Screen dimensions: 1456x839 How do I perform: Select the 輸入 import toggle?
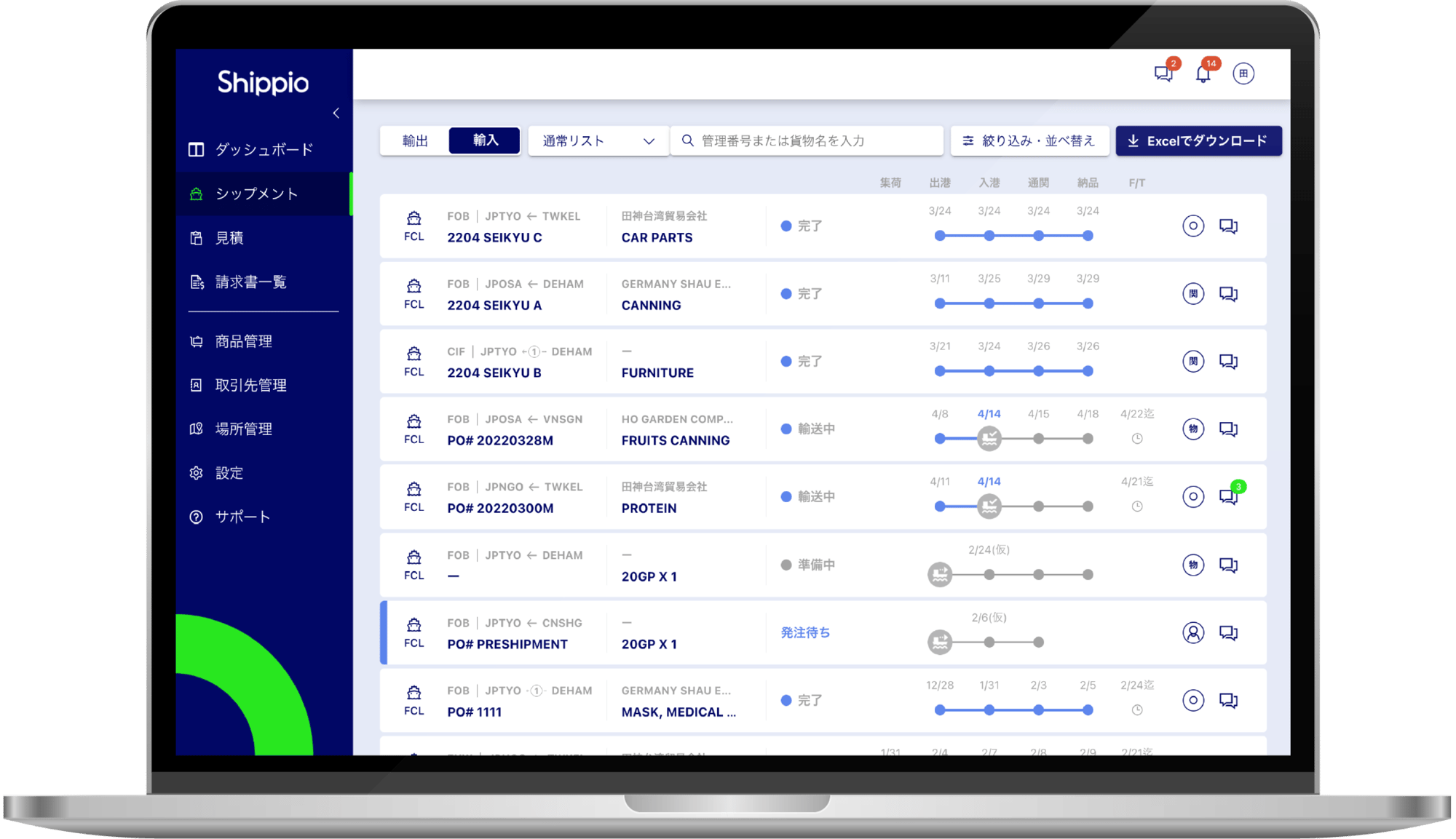pyautogui.click(x=485, y=140)
